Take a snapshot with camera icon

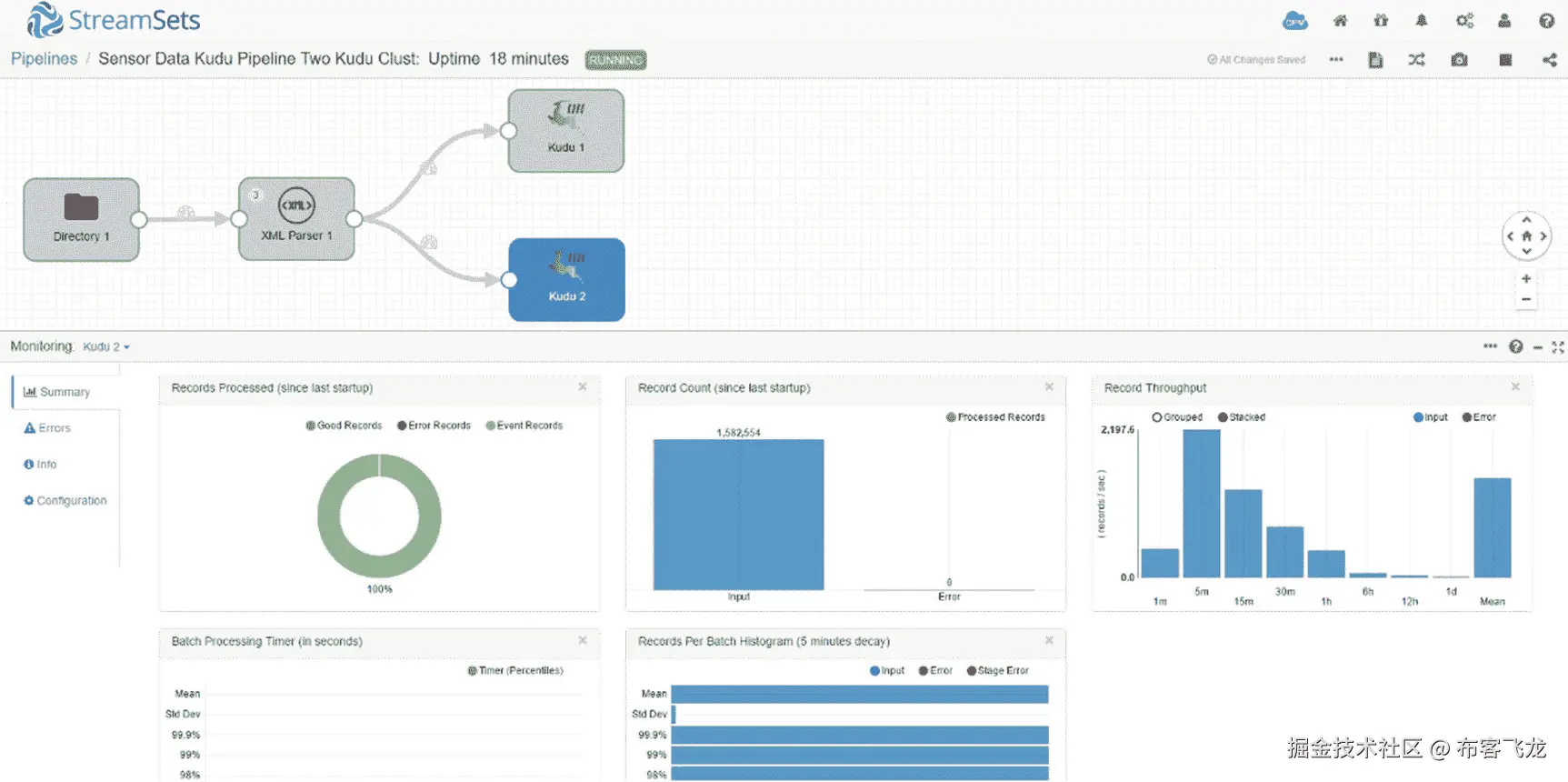(1459, 60)
